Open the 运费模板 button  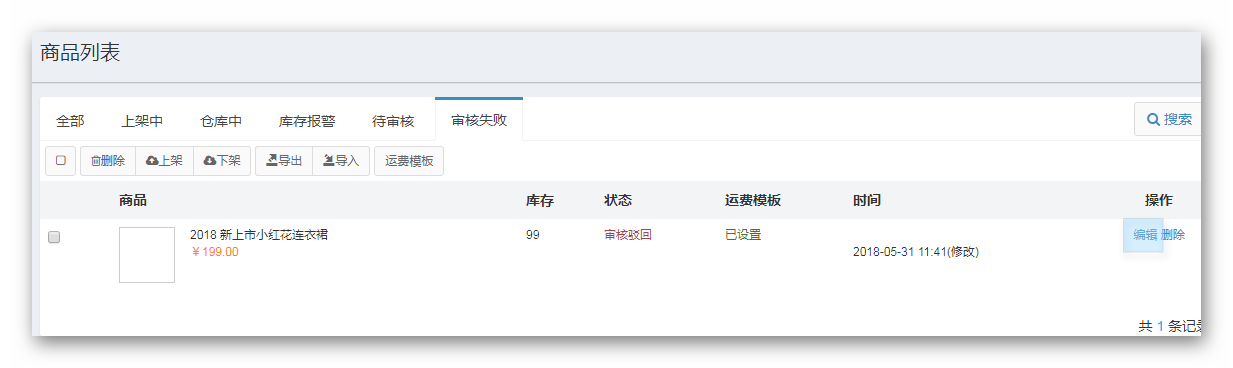(409, 161)
